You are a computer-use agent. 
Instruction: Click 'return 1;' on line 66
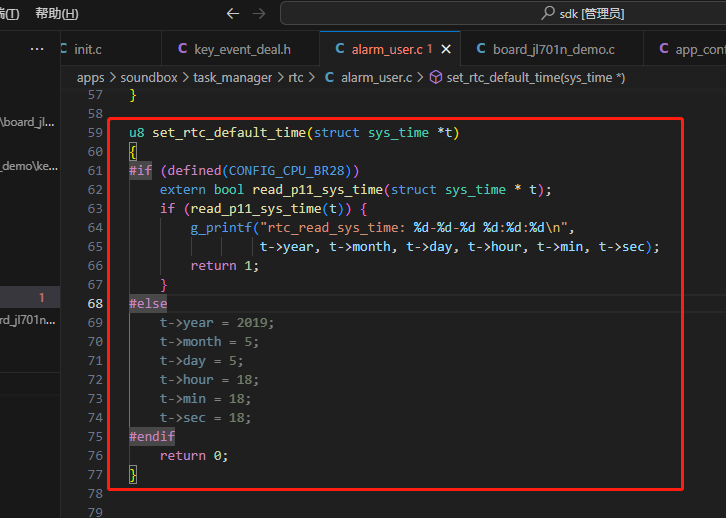pos(225,266)
